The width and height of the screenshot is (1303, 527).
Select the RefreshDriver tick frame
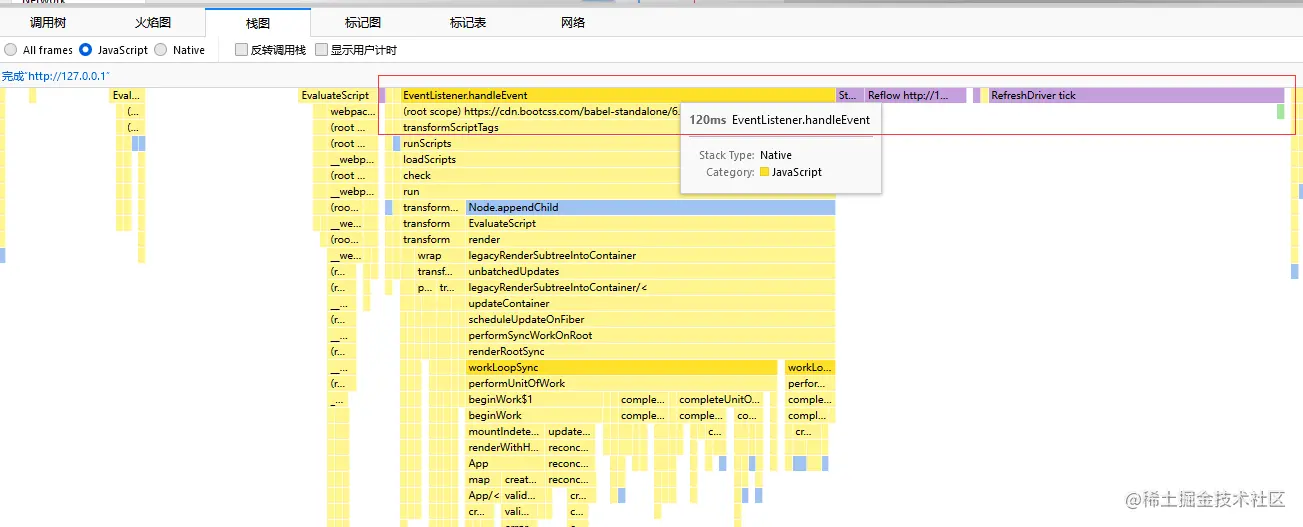[x=1136, y=96]
